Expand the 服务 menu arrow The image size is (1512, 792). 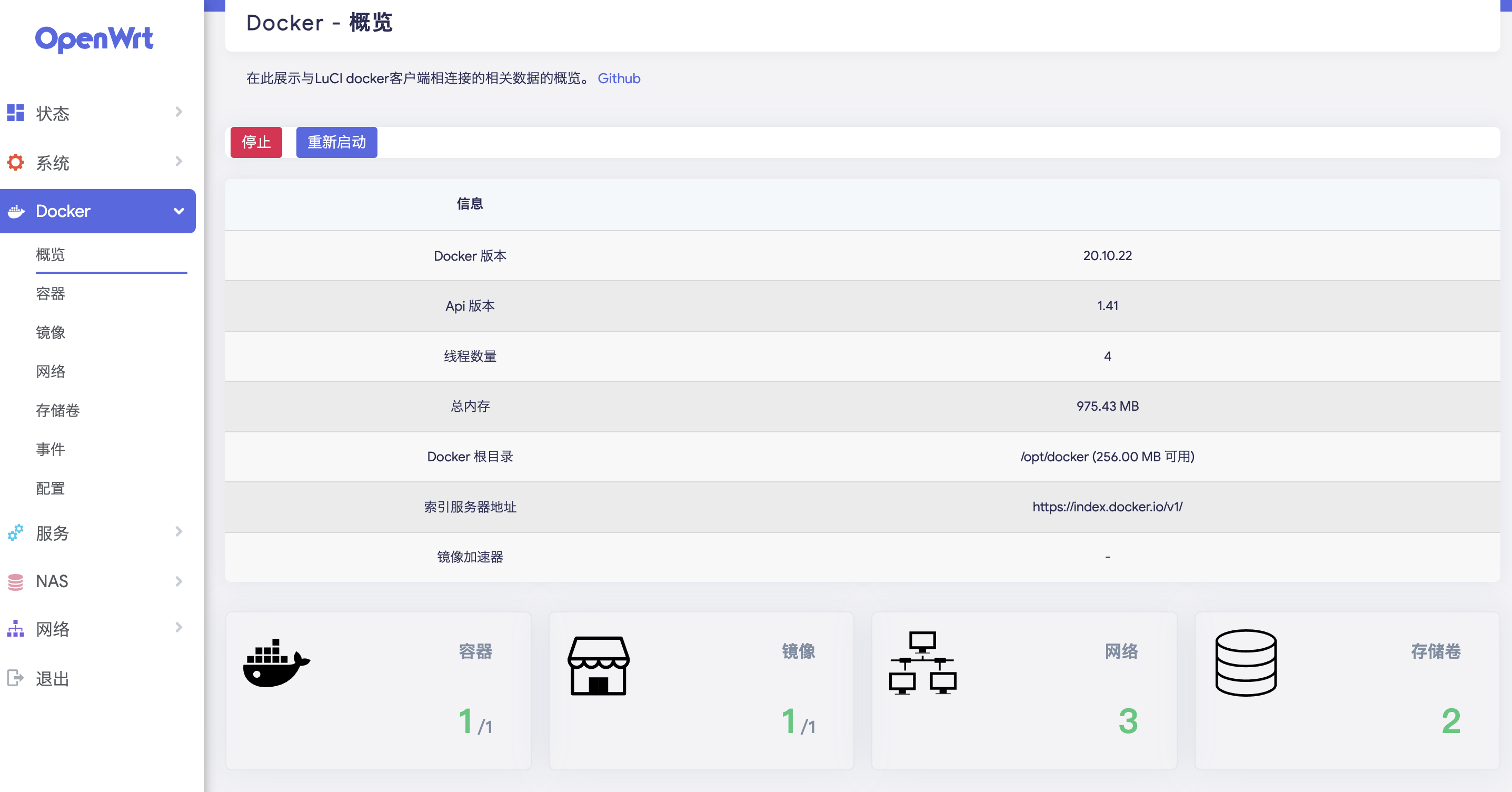pyautogui.click(x=178, y=531)
